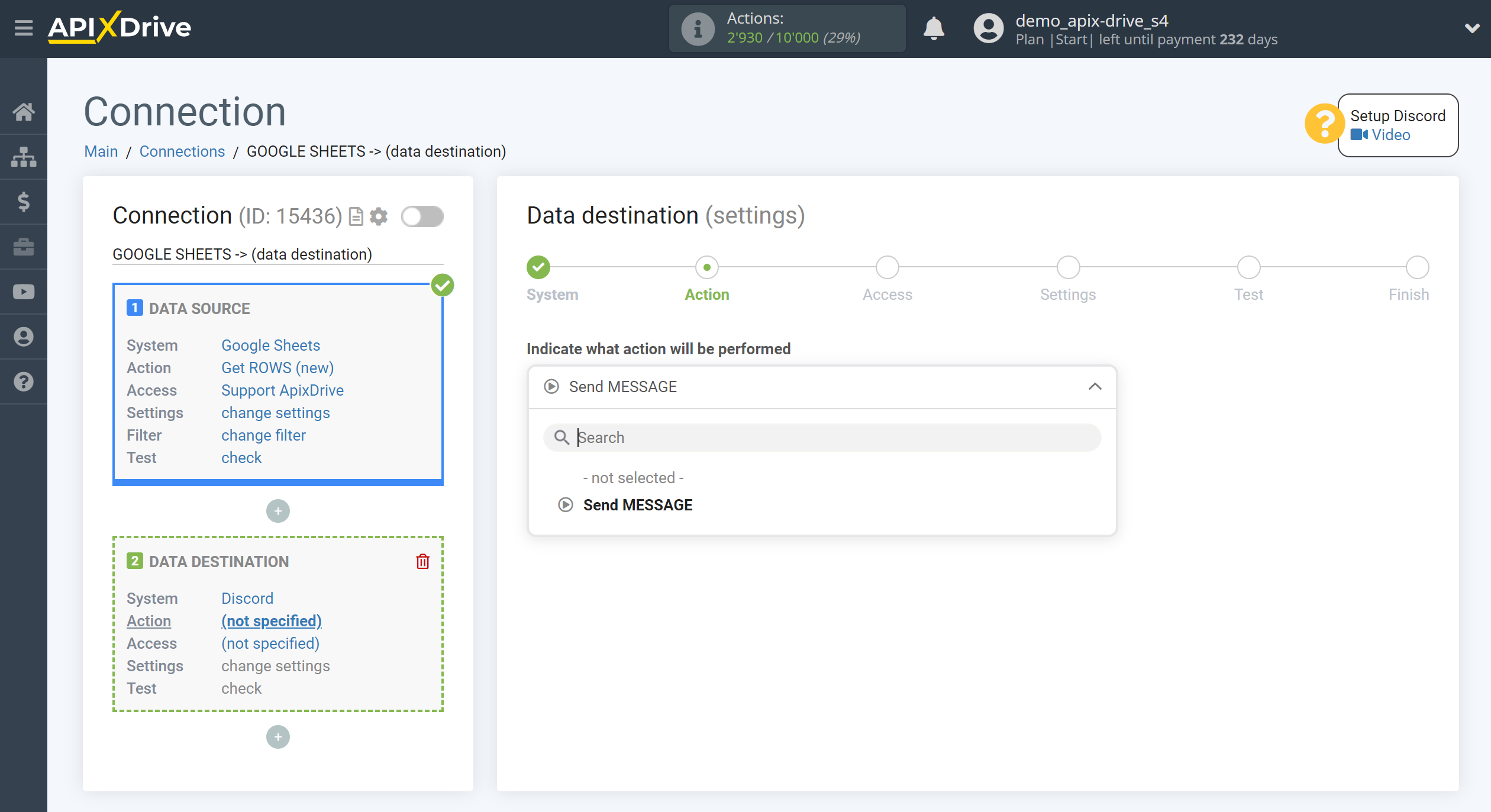Screen dimensions: 1491x812
Task: Click the add new block plus button below
Action: [278, 737]
